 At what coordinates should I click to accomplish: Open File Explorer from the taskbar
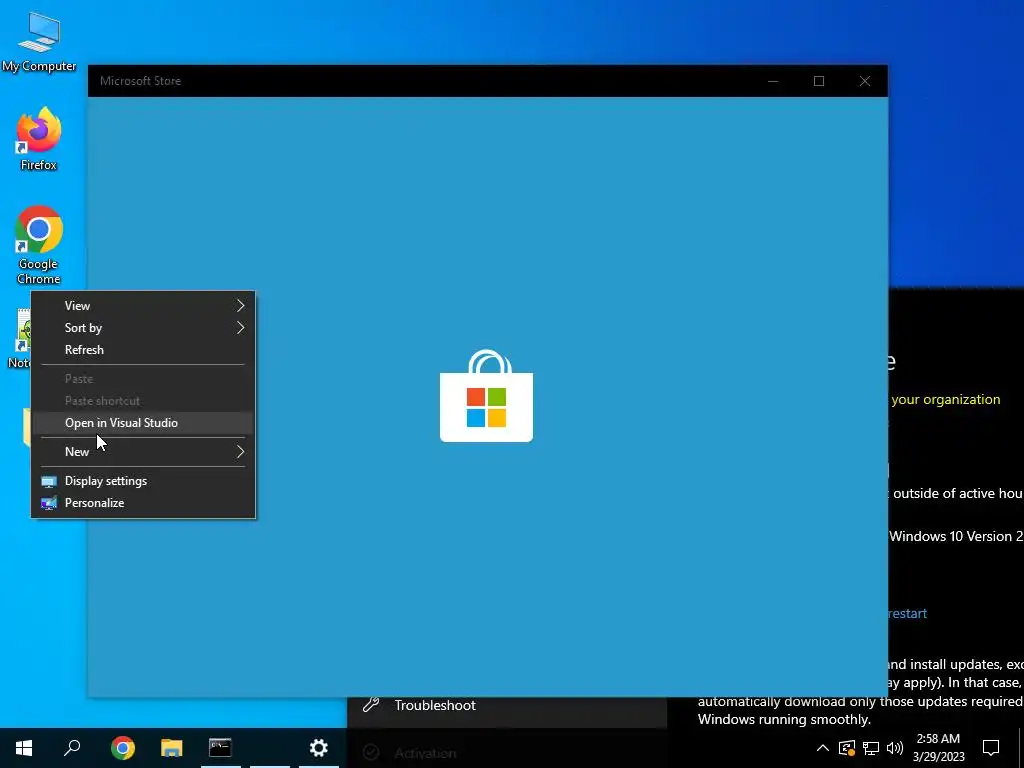[172, 748]
